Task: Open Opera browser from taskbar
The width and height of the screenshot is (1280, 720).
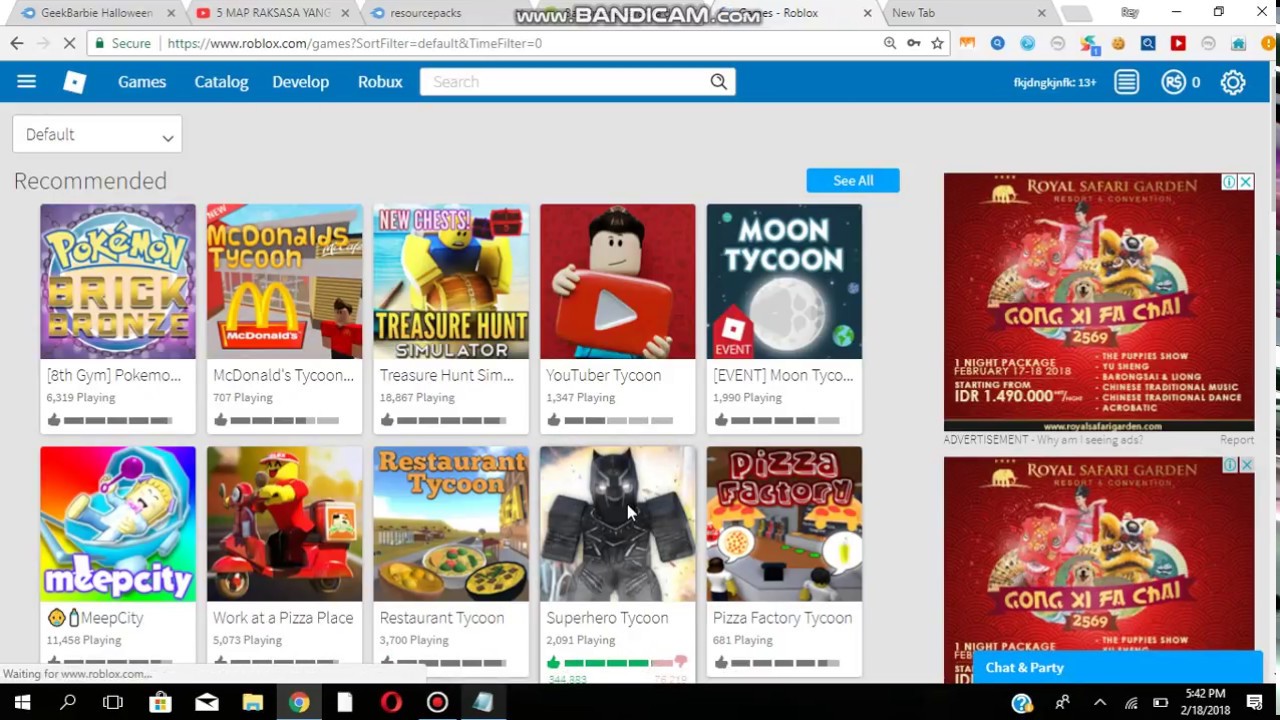Action: (391, 702)
